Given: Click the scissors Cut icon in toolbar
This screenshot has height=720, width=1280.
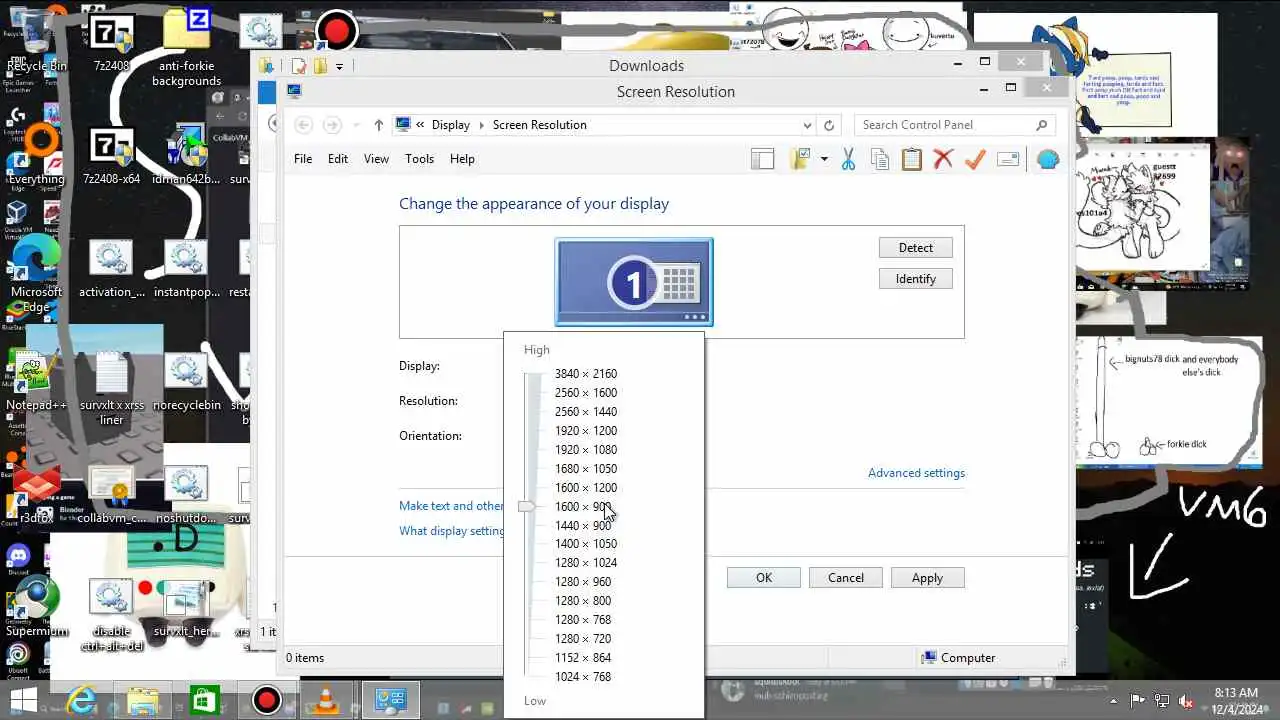Looking at the screenshot, I should 848,159.
